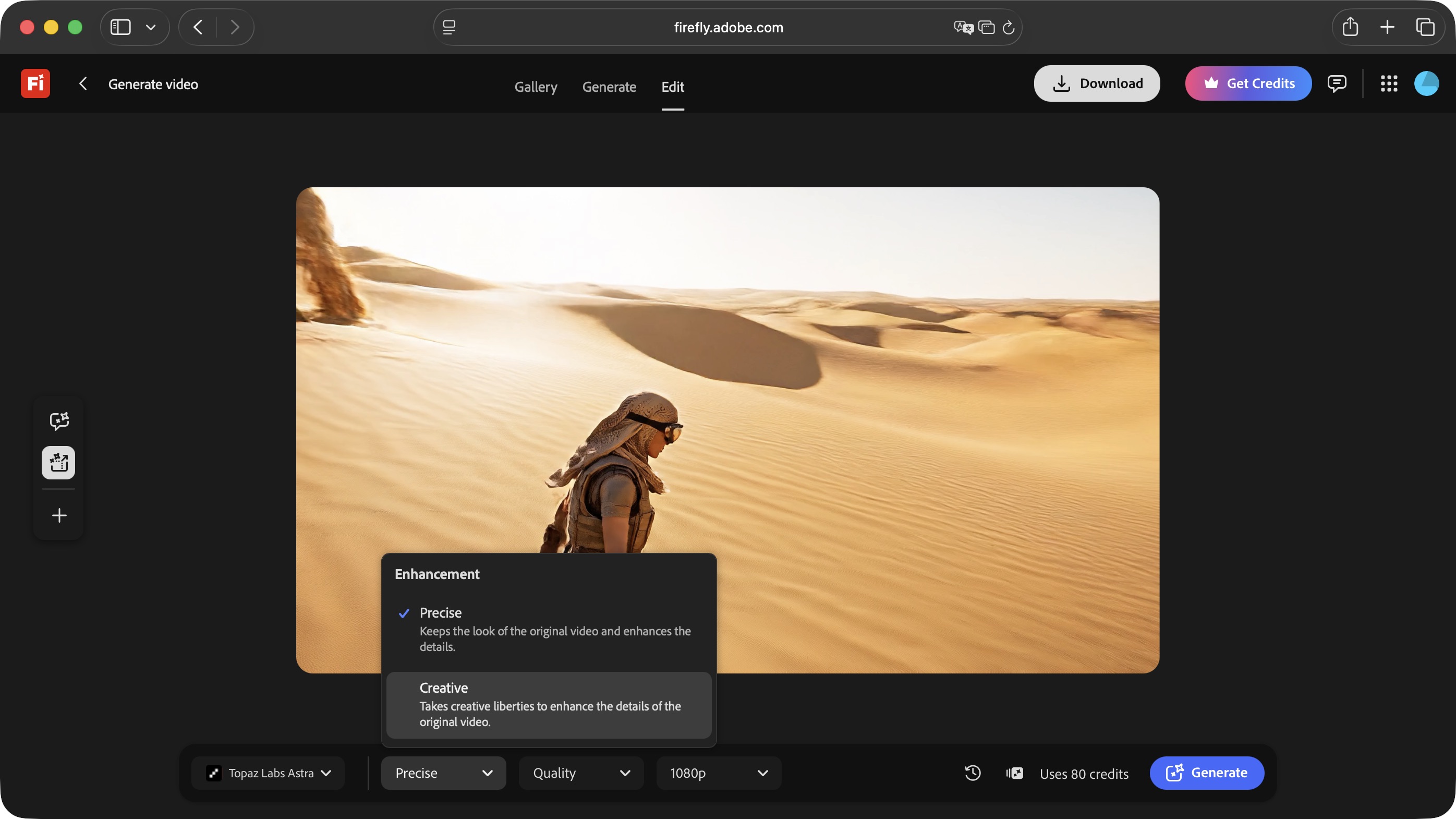Image resolution: width=1456 pixels, height=819 pixels.
Task: Click the translate icon in address bar
Action: 963,27
